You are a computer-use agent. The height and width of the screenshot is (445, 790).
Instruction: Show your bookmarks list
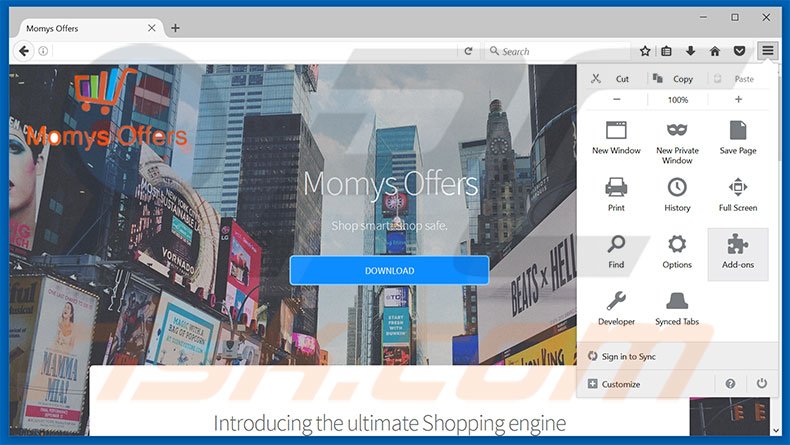667,51
